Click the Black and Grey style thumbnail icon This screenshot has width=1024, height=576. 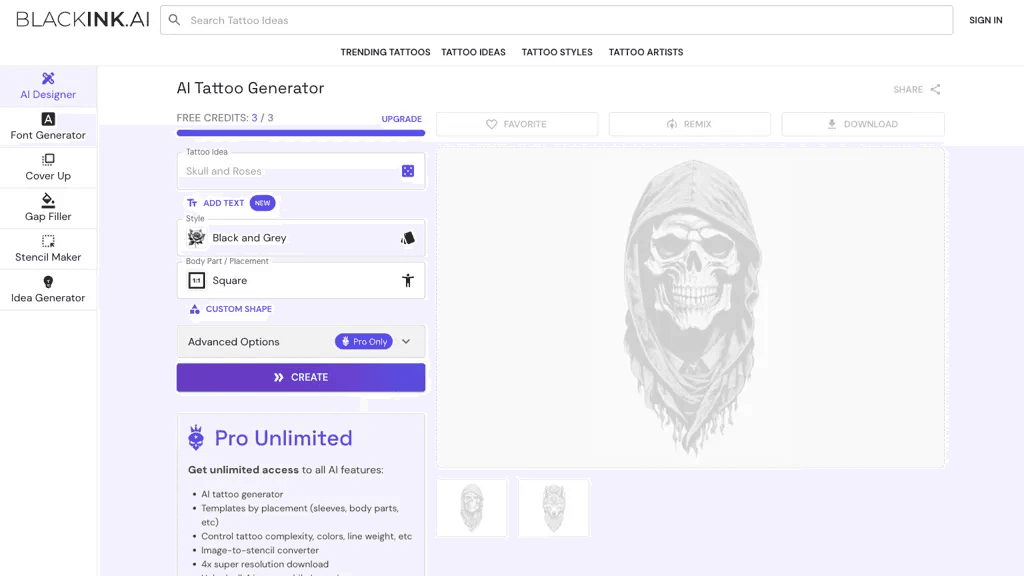(197, 238)
